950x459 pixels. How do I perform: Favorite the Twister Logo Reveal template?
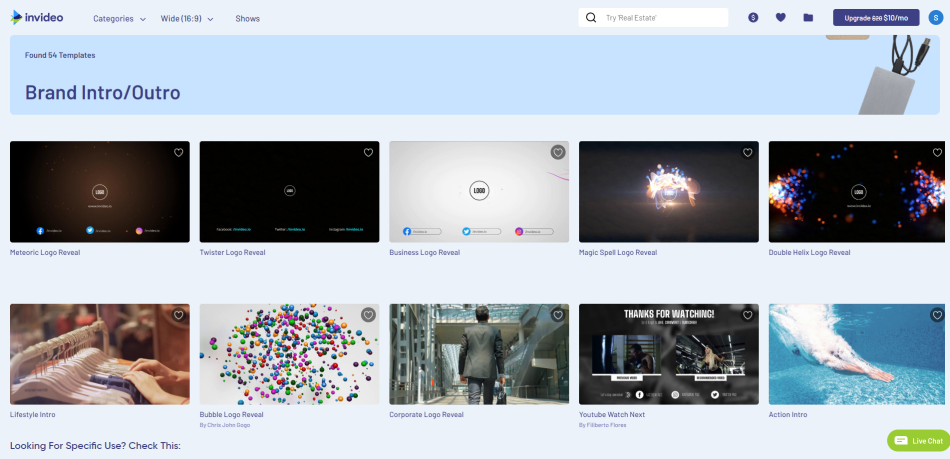pyautogui.click(x=368, y=153)
